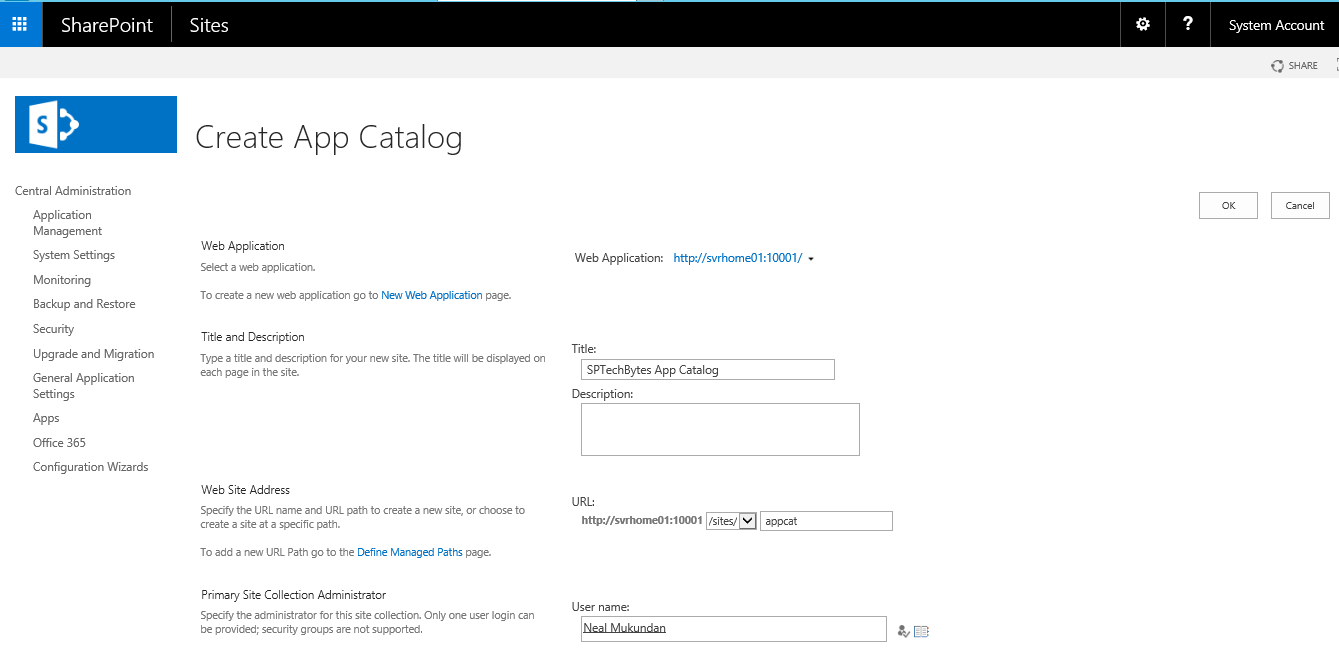Go to Security navigation item
Viewport: 1339px width, 663px height.
click(53, 329)
